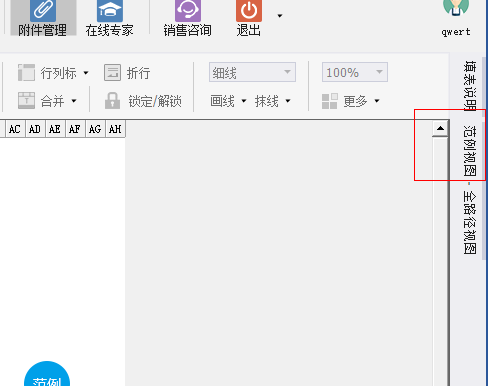
Task: Switch to 全路径视图 side tab
Action: tap(469, 223)
